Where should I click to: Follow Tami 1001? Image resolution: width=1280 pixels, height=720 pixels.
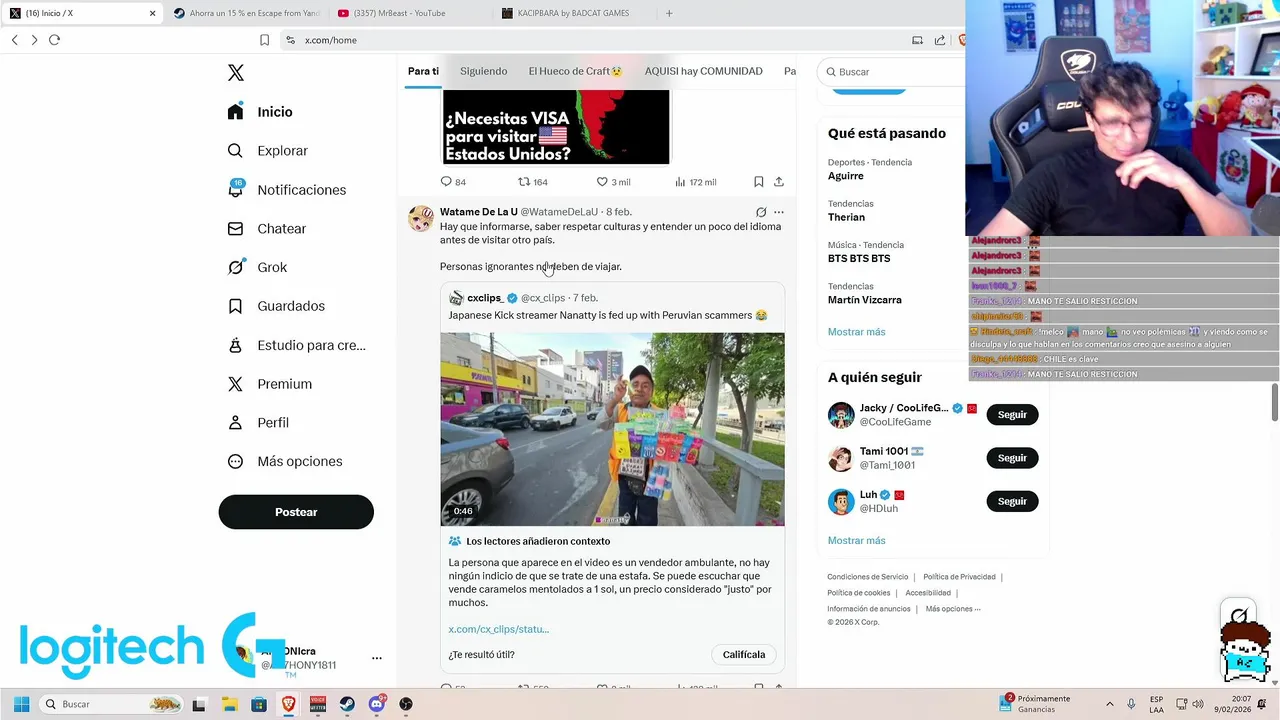1012,458
